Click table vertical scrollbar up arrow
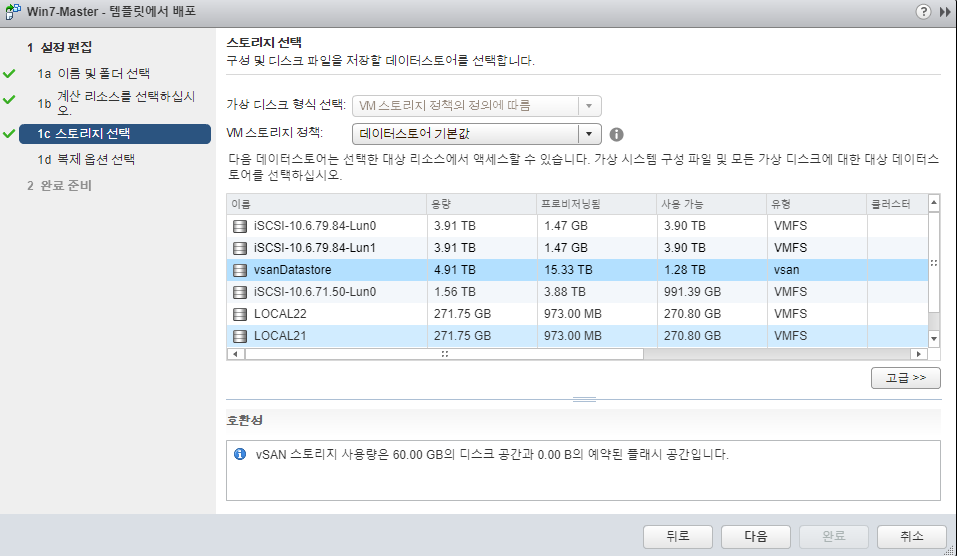Image resolution: width=957 pixels, height=556 pixels. 934,203
